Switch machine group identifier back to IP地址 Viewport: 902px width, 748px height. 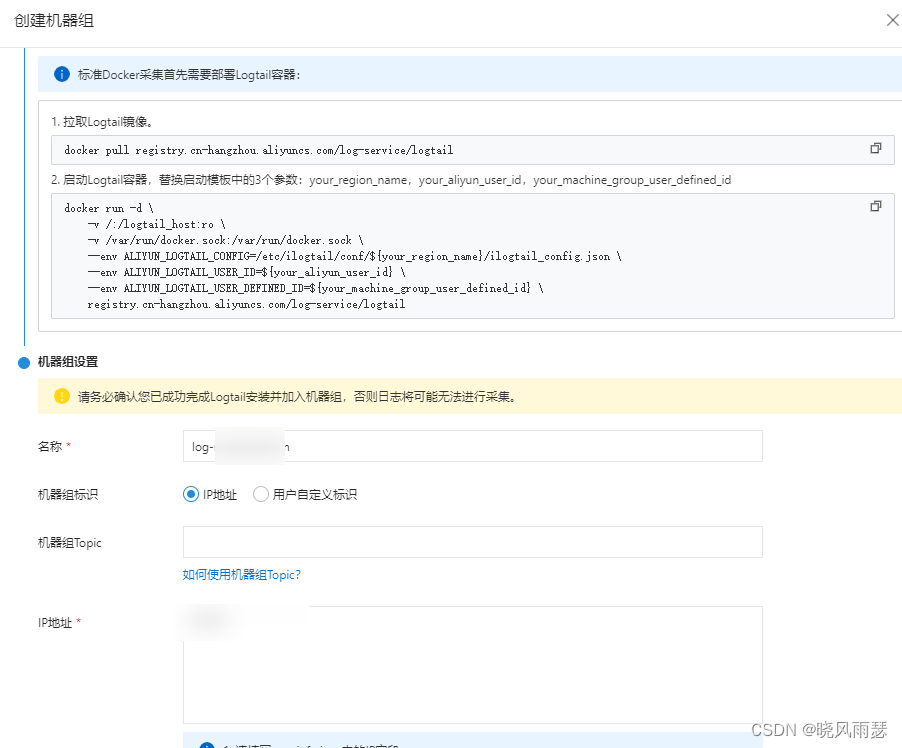190,494
